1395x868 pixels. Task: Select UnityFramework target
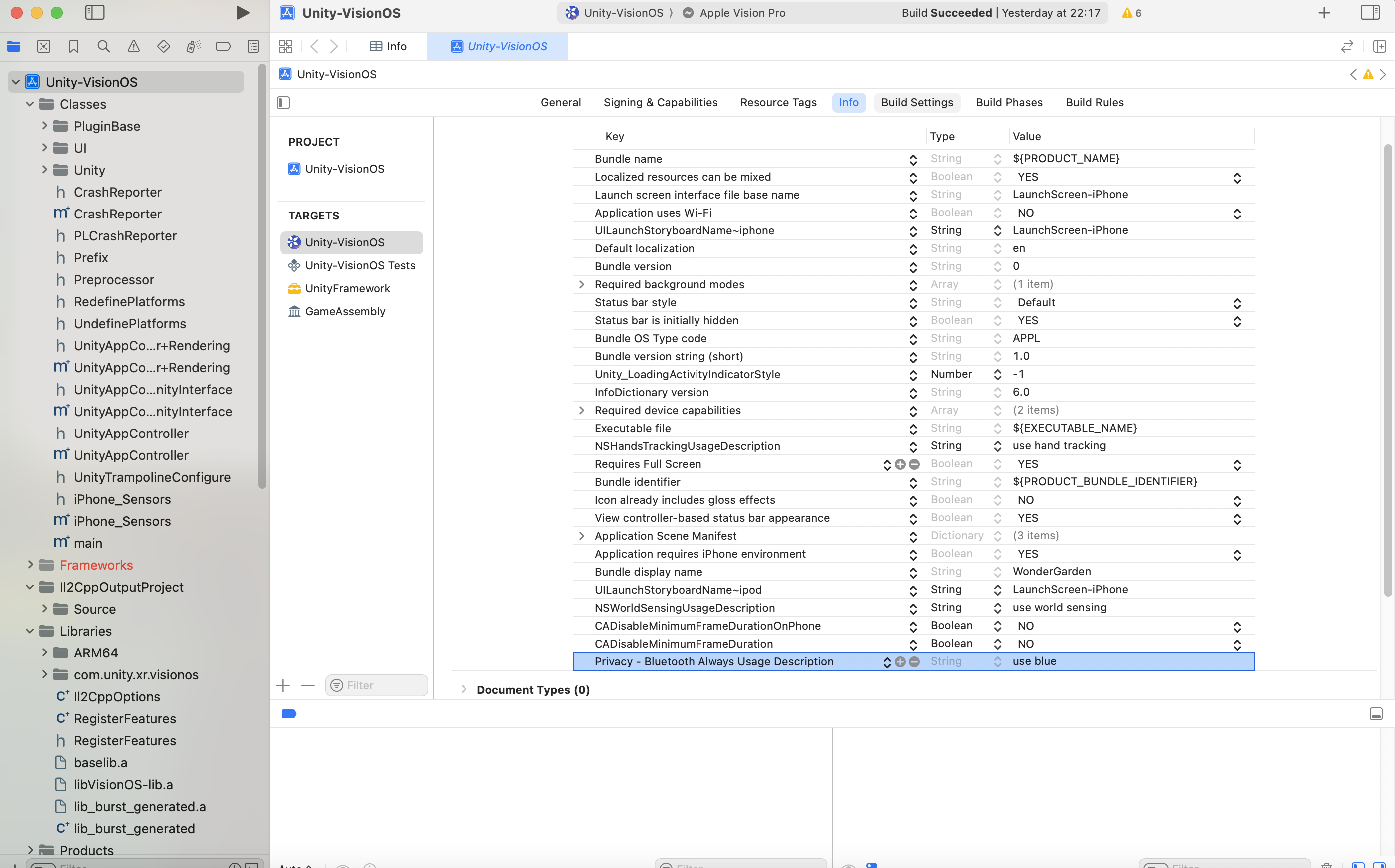[x=347, y=289]
